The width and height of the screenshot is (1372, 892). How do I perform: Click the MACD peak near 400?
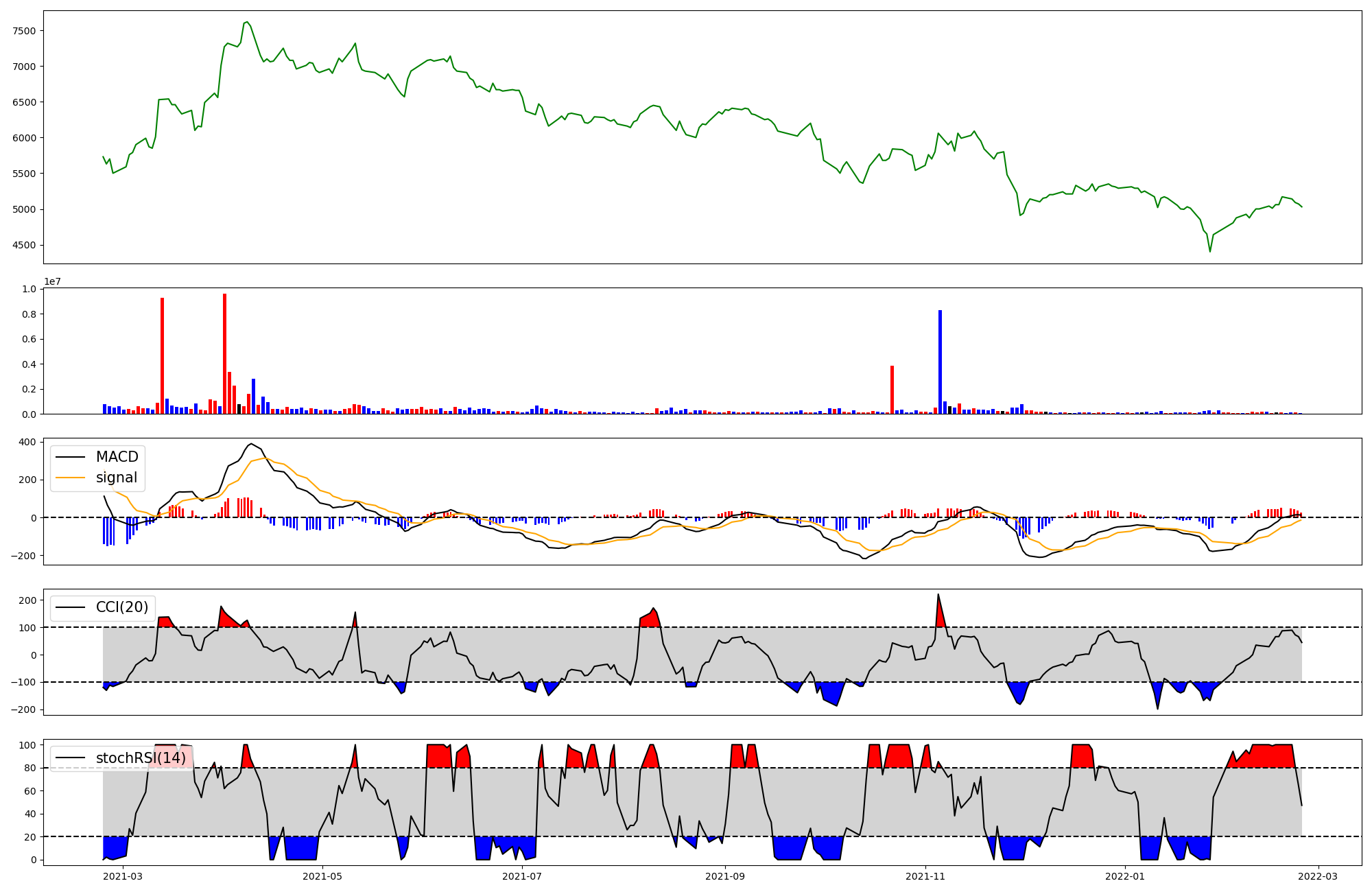click(x=251, y=444)
